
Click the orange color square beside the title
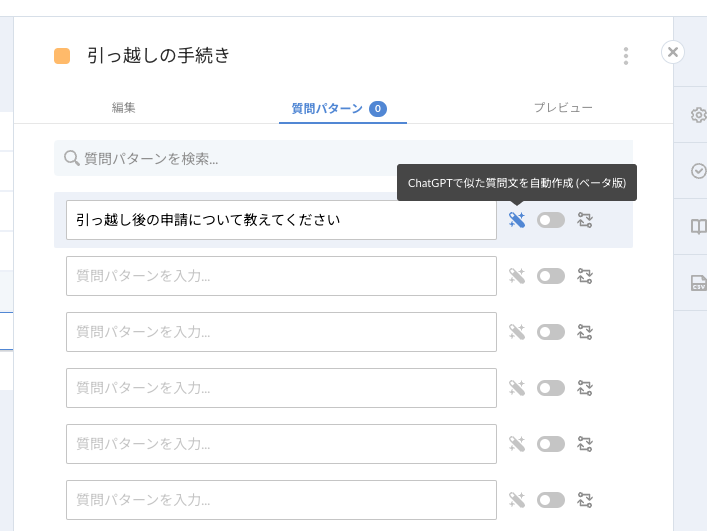[x=62, y=56]
